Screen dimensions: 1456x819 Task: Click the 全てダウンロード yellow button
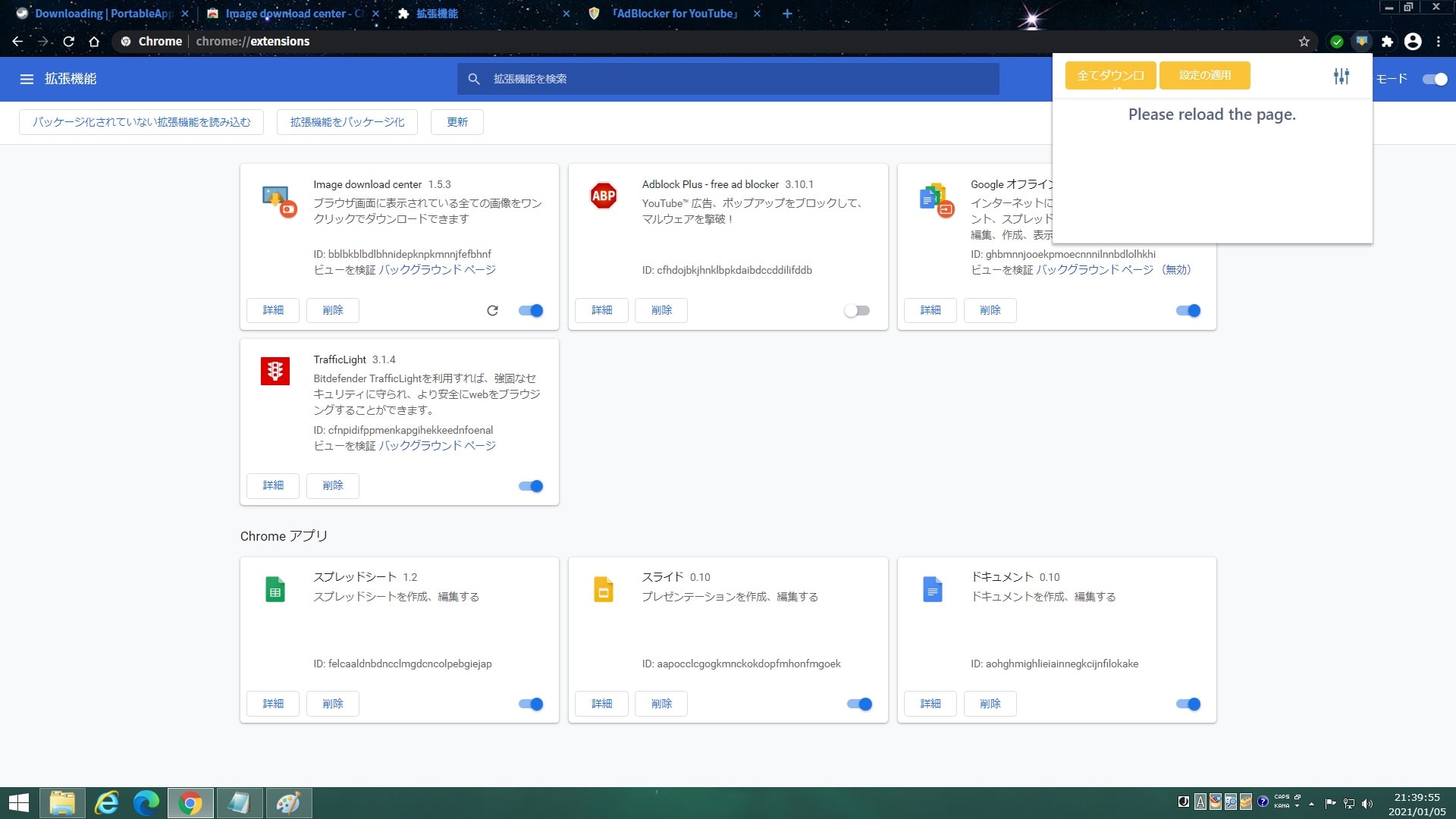tap(1110, 75)
